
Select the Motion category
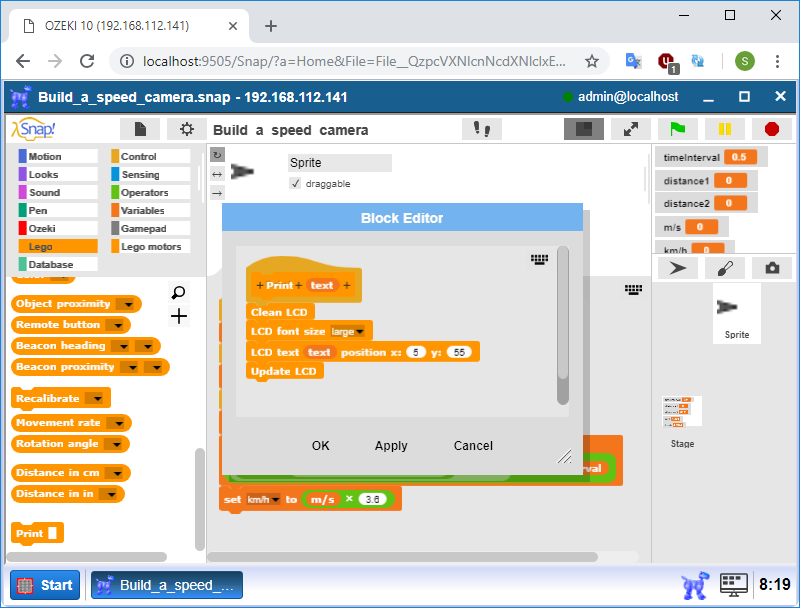click(58, 157)
